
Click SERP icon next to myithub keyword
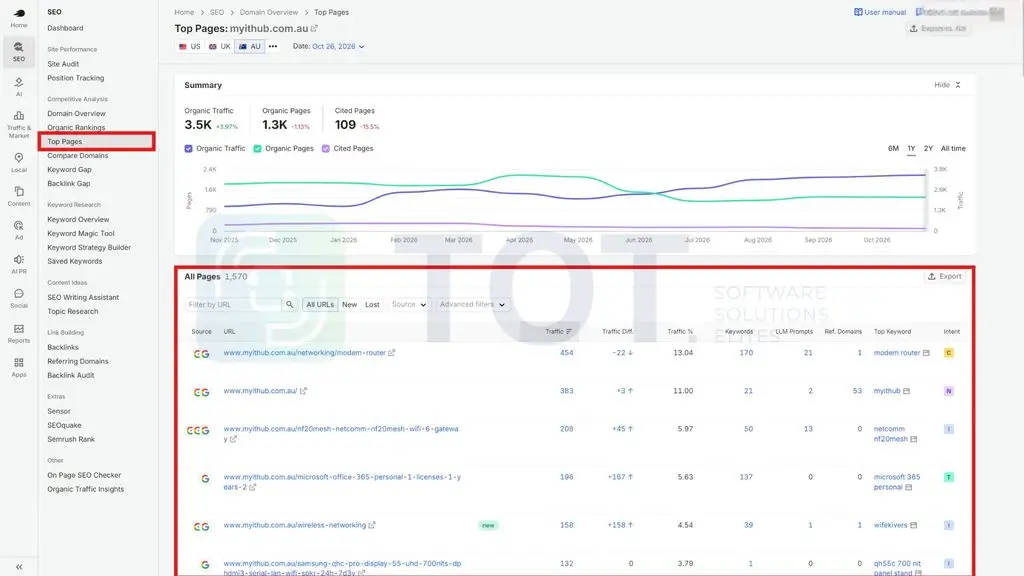[x=906, y=391]
